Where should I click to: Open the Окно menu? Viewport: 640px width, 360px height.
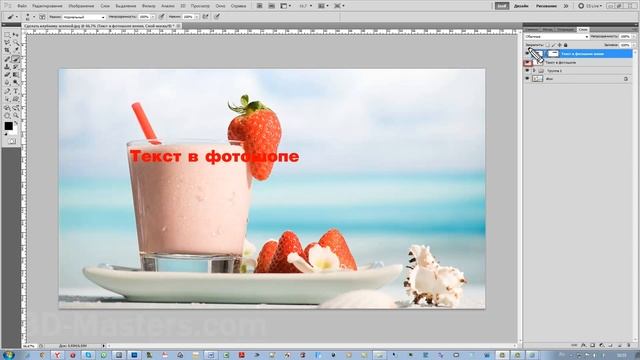click(220, 6)
